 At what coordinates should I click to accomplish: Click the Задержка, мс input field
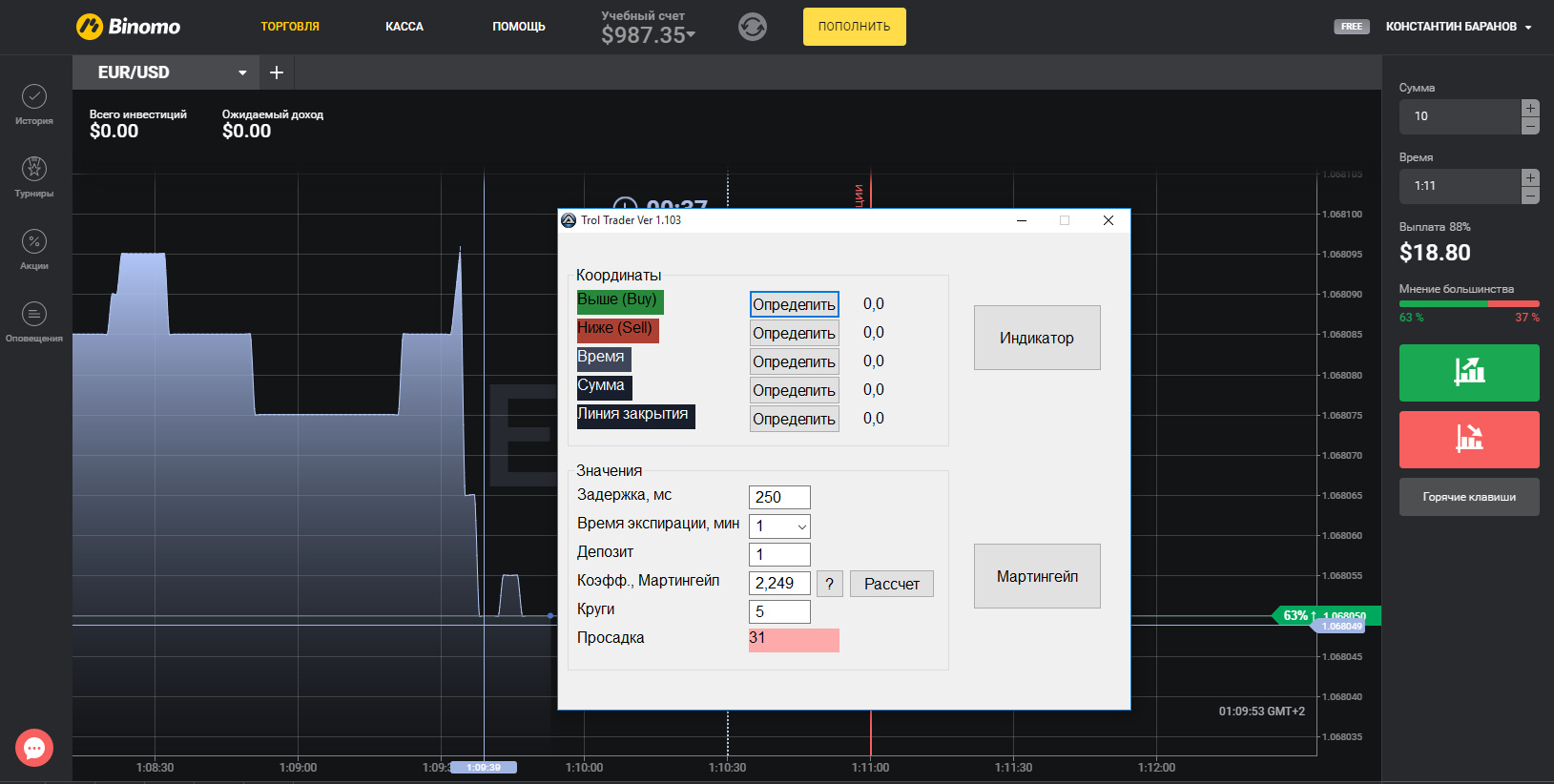click(x=779, y=498)
